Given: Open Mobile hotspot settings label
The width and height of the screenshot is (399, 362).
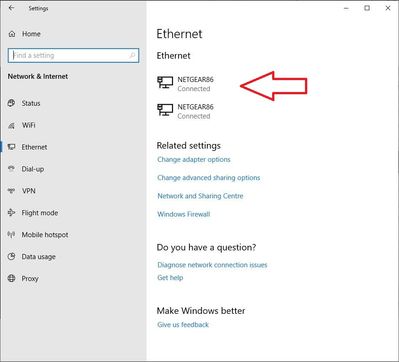Looking at the screenshot, I should tap(45, 235).
